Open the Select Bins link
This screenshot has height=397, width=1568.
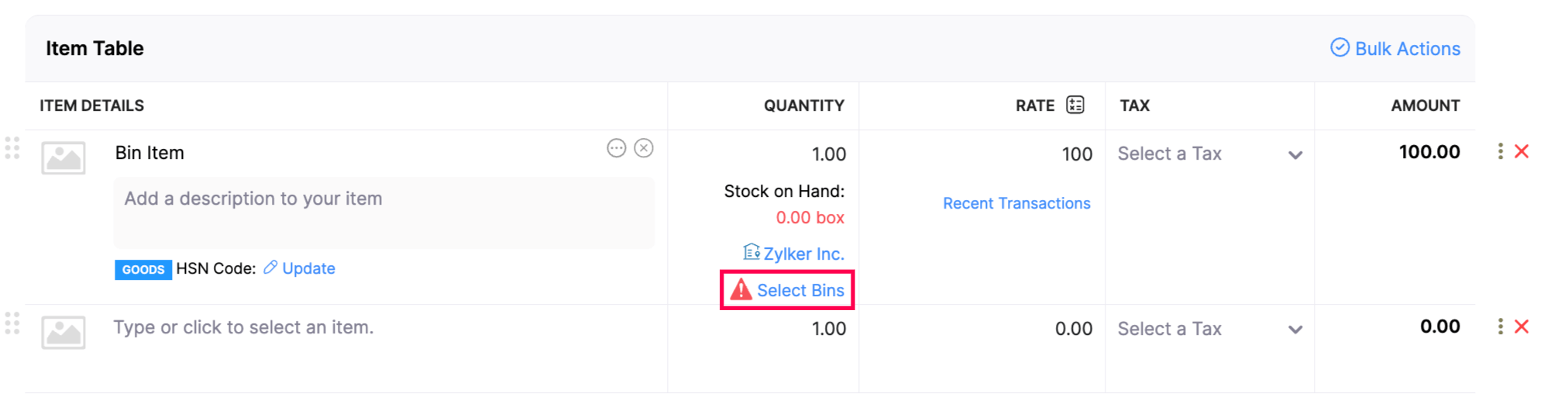[799, 290]
